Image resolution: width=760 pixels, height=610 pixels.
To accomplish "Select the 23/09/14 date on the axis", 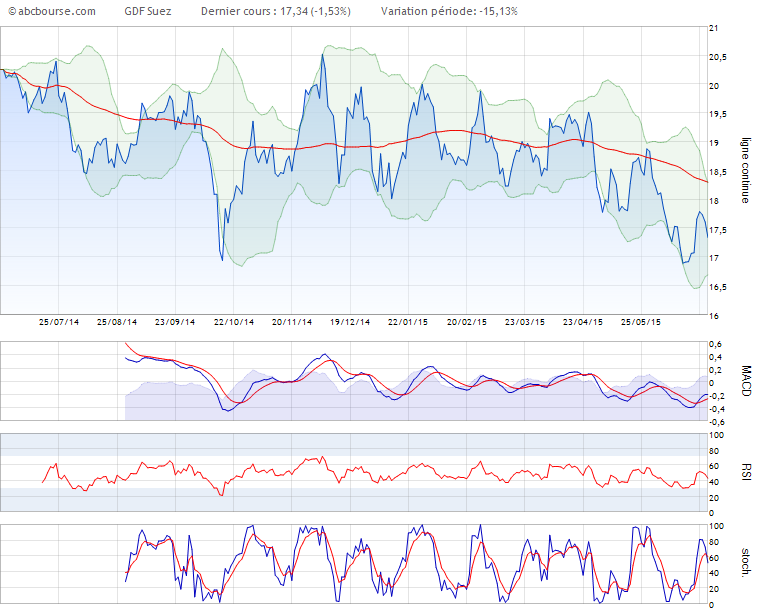I will click(175, 323).
